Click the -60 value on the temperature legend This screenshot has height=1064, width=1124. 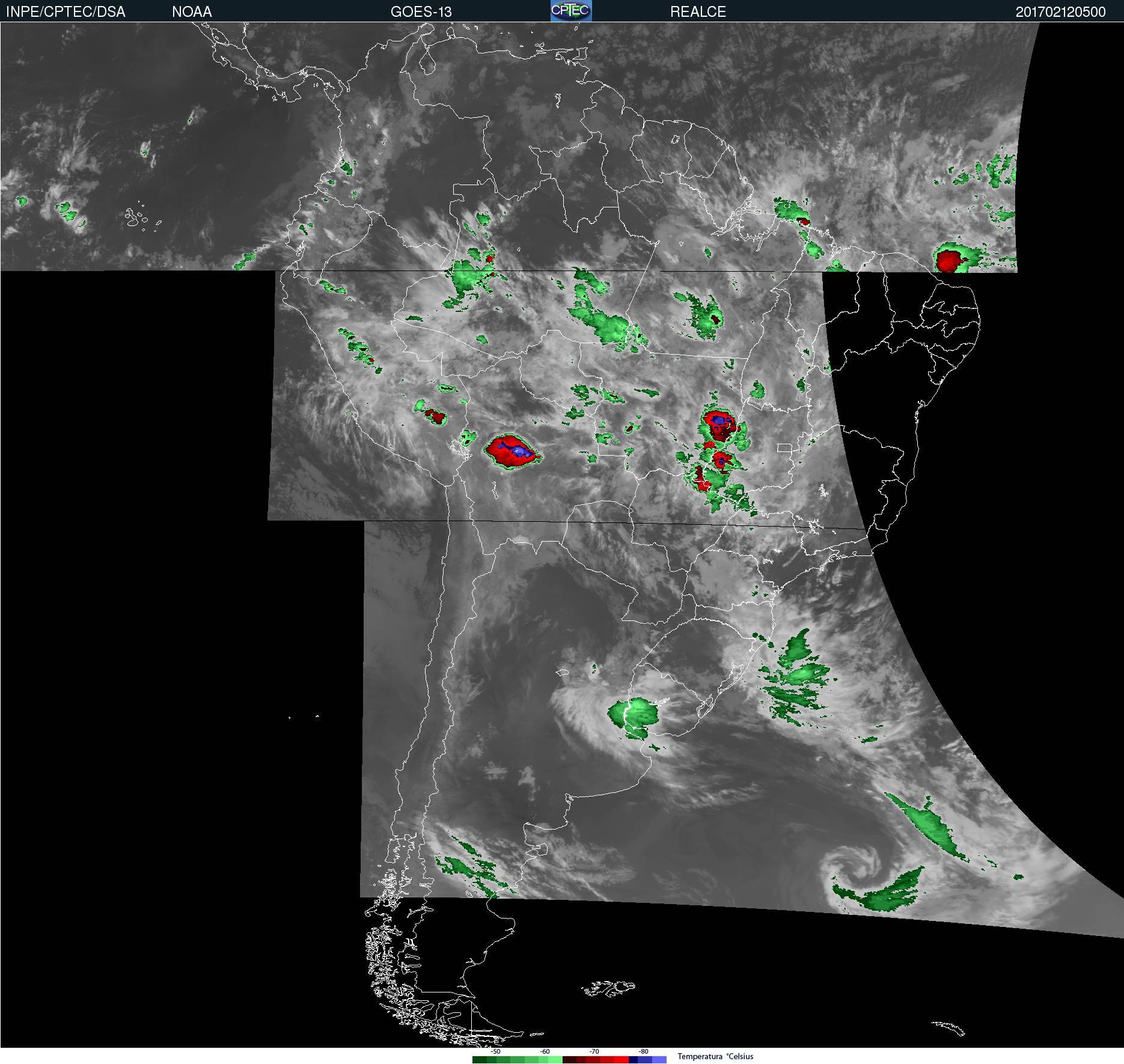pos(545,1051)
